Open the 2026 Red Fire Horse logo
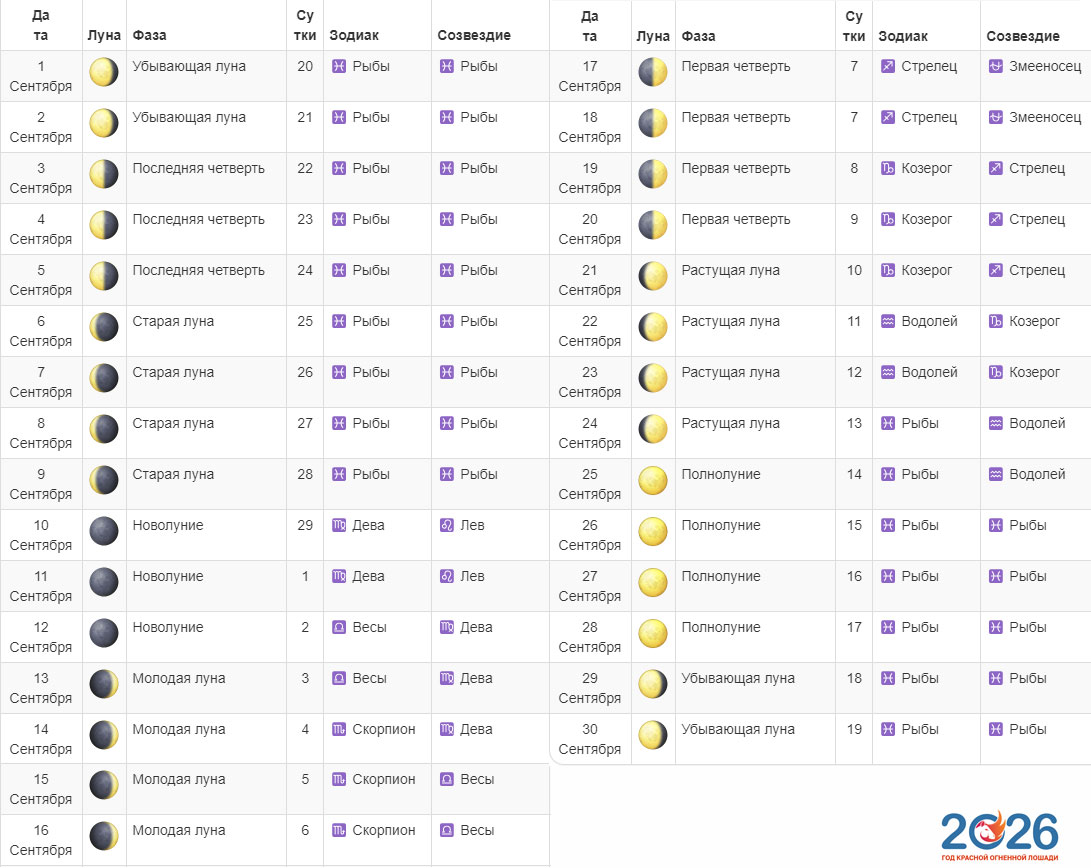The width and height of the screenshot is (1091, 868). click(999, 836)
